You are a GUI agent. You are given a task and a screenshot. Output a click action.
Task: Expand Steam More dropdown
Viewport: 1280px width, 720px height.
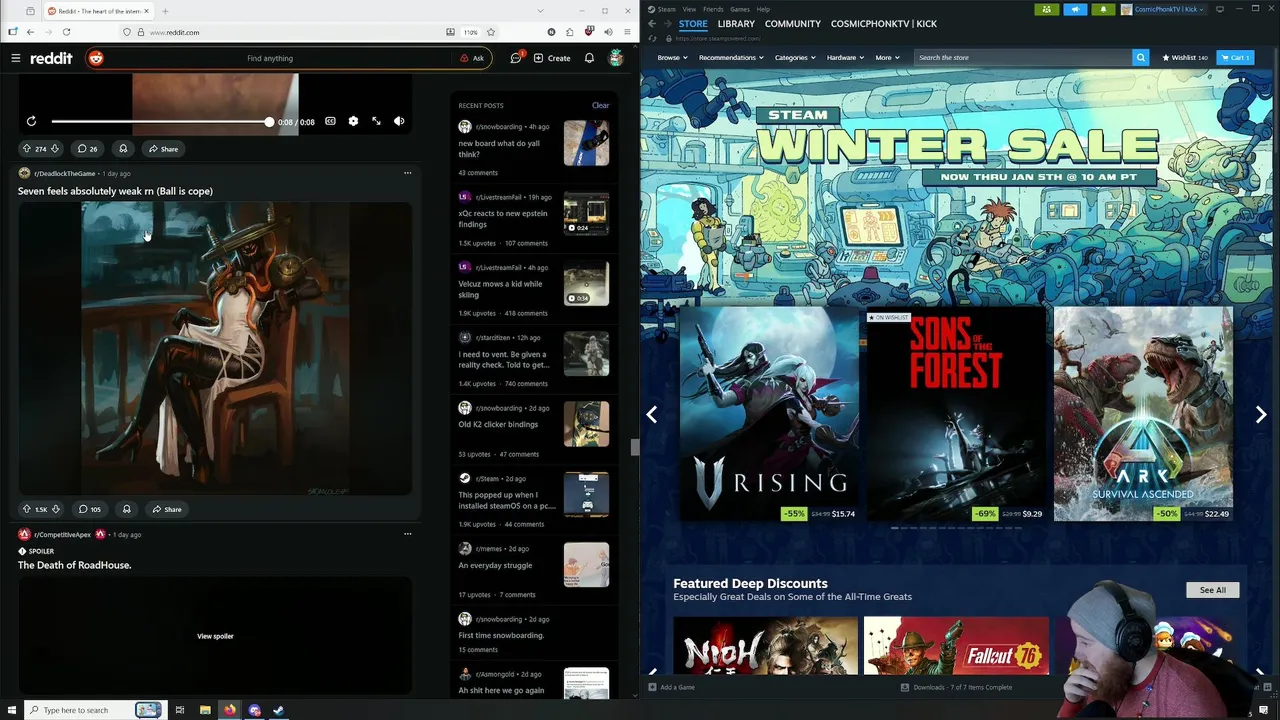(888, 58)
